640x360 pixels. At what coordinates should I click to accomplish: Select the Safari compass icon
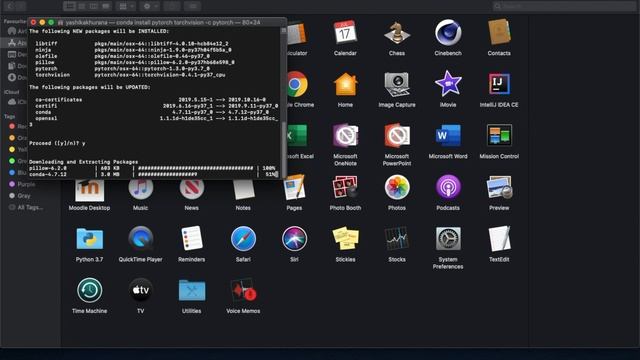243,238
